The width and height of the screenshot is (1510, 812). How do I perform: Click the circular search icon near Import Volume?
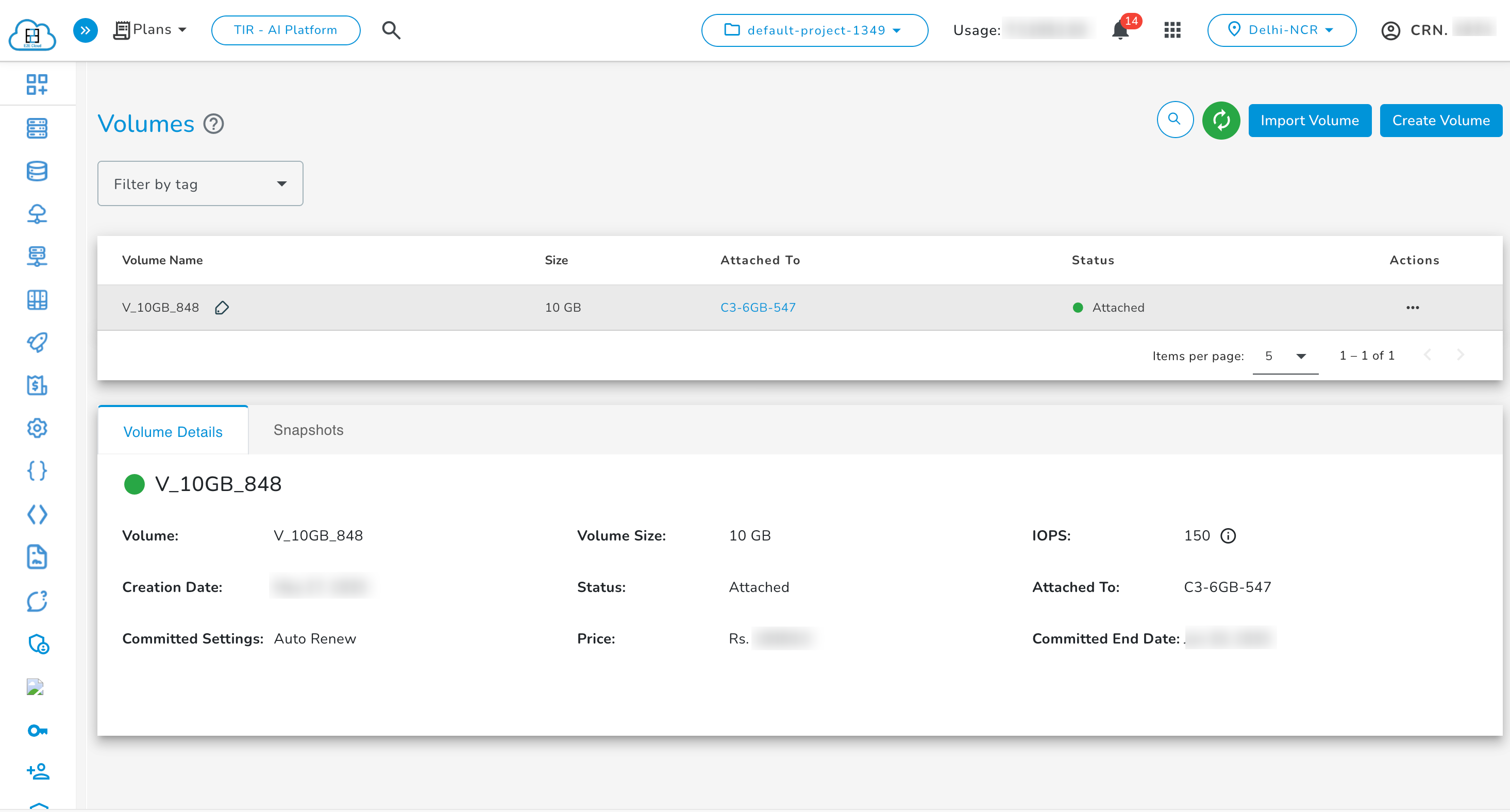(x=1175, y=120)
